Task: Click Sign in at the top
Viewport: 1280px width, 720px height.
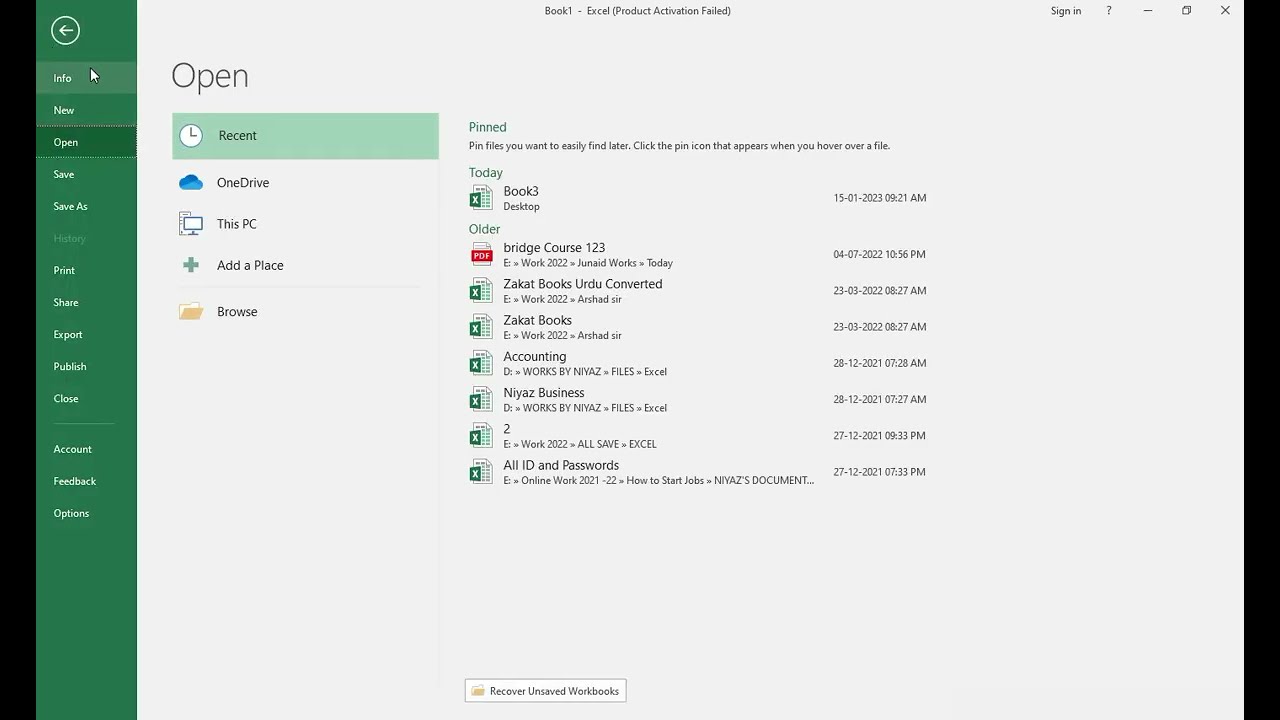Action: [x=1066, y=11]
